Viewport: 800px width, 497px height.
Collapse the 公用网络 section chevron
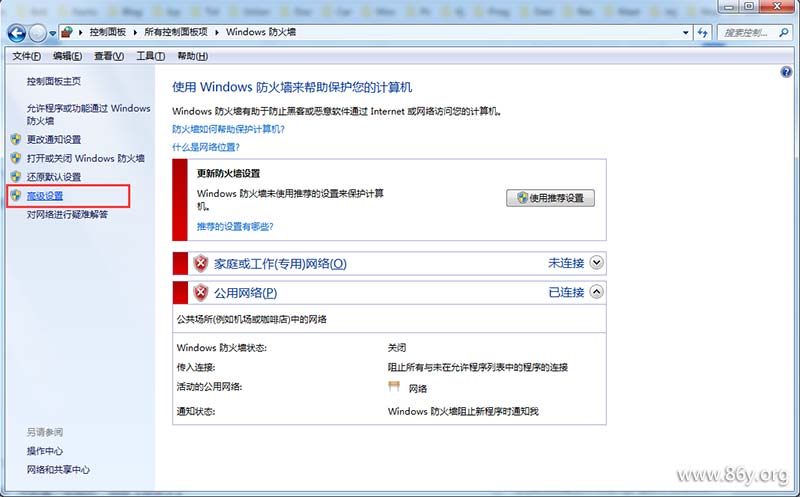click(596, 292)
